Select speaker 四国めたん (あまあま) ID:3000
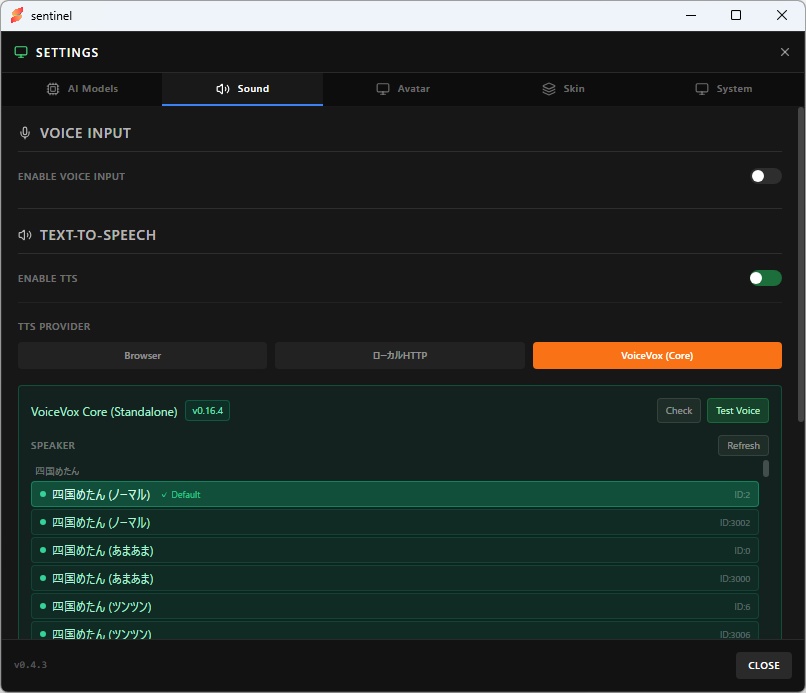Viewport: 806px width, 693px height. tap(395, 579)
